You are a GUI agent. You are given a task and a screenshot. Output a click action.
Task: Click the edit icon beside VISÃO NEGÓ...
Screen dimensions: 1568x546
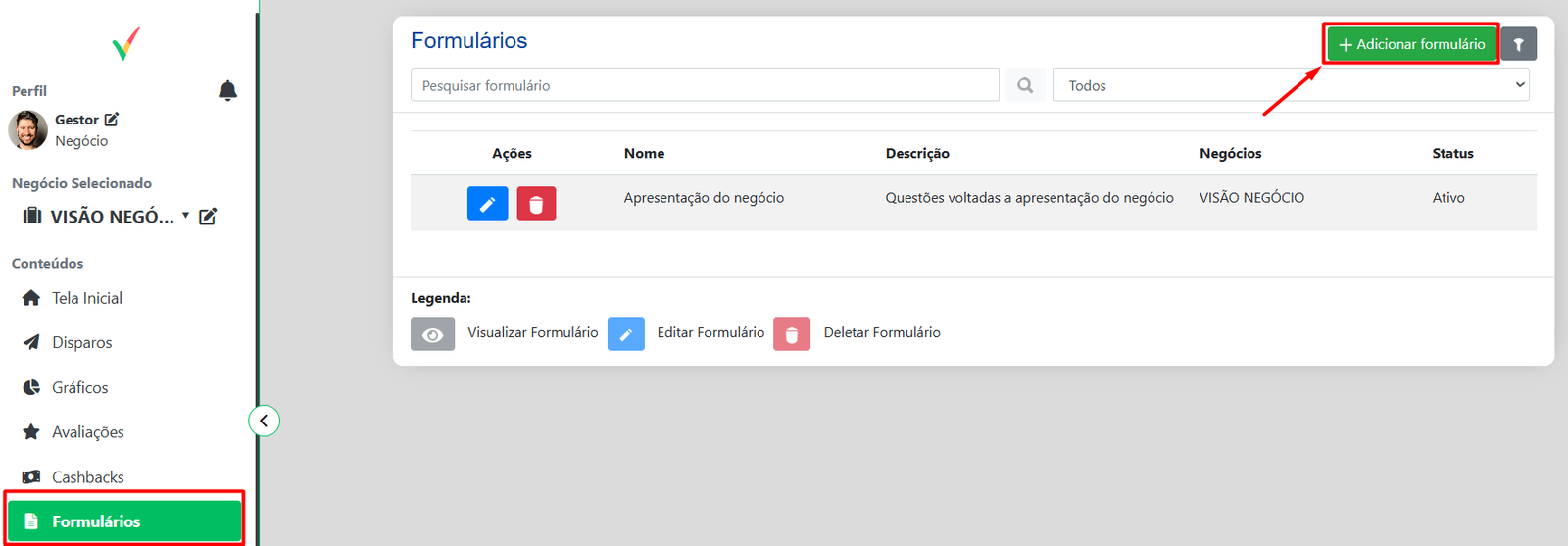click(x=208, y=217)
